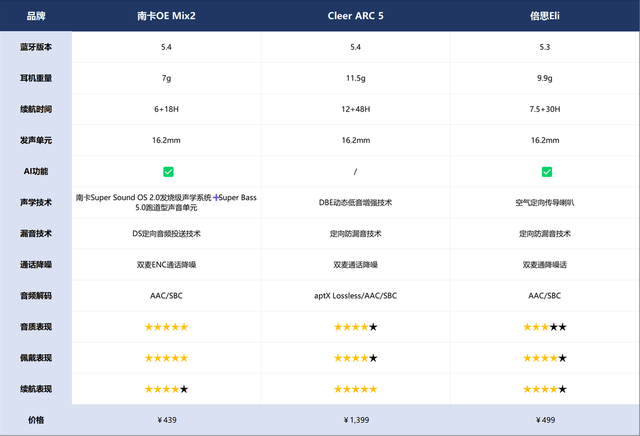Click the 南卡OE Mix2 音质表现 star rating
This screenshot has height=436, width=640.
(x=166, y=327)
